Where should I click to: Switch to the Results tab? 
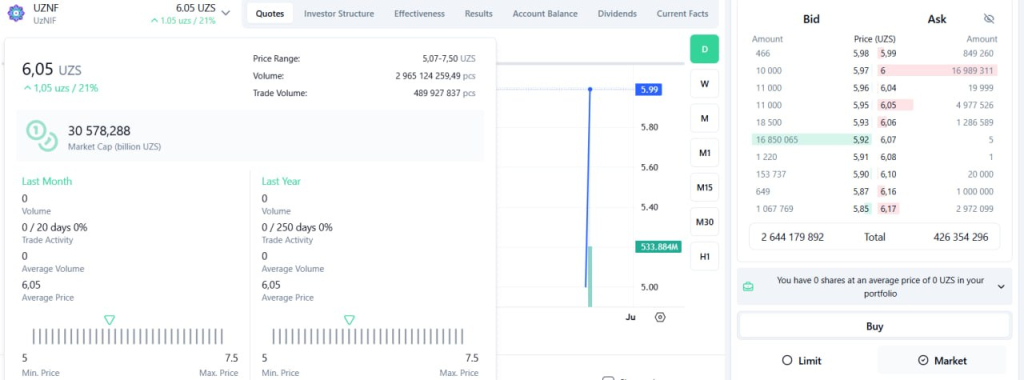pyautogui.click(x=479, y=14)
